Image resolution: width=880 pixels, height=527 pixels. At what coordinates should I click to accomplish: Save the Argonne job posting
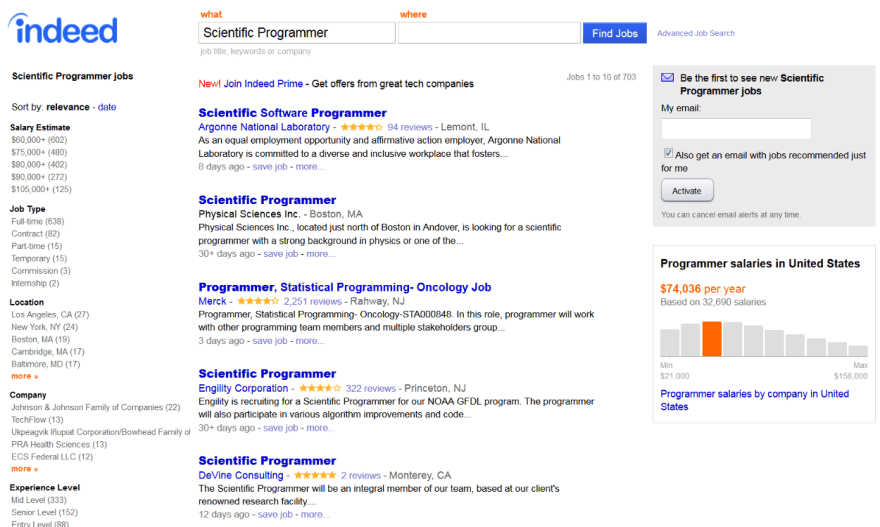click(270, 167)
